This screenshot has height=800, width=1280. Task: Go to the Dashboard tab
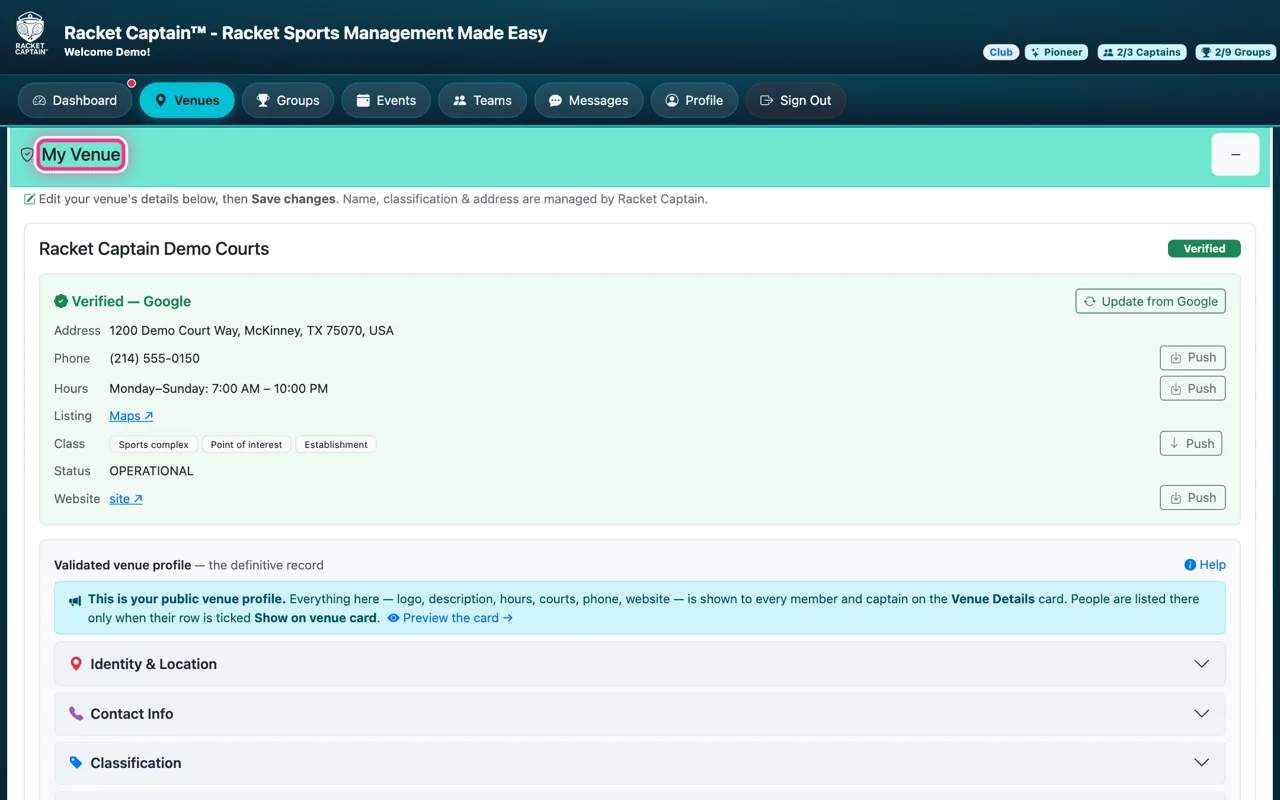(75, 100)
